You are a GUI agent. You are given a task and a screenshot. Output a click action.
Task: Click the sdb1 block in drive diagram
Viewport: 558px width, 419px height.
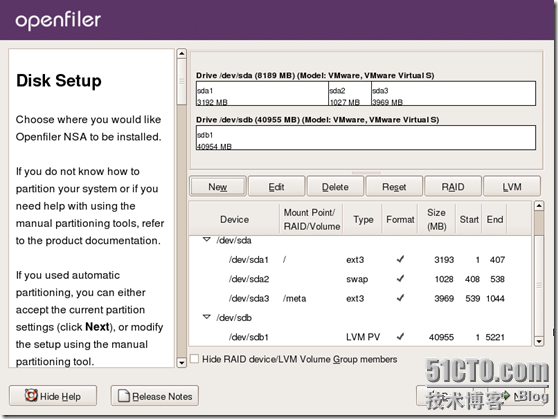(x=366, y=137)
